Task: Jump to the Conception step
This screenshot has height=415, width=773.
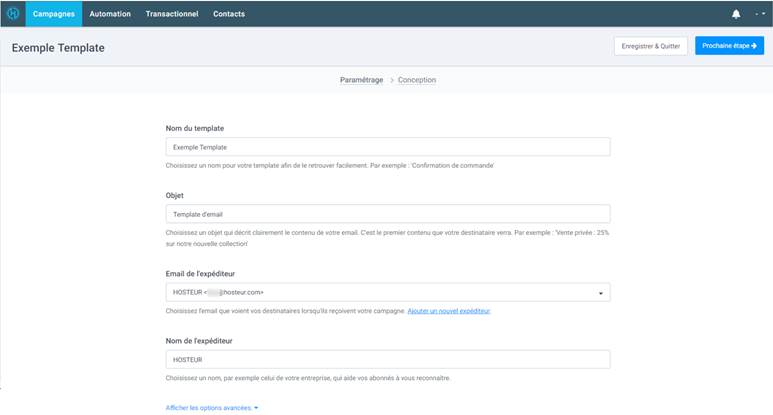Action: [x=417, y=80]
